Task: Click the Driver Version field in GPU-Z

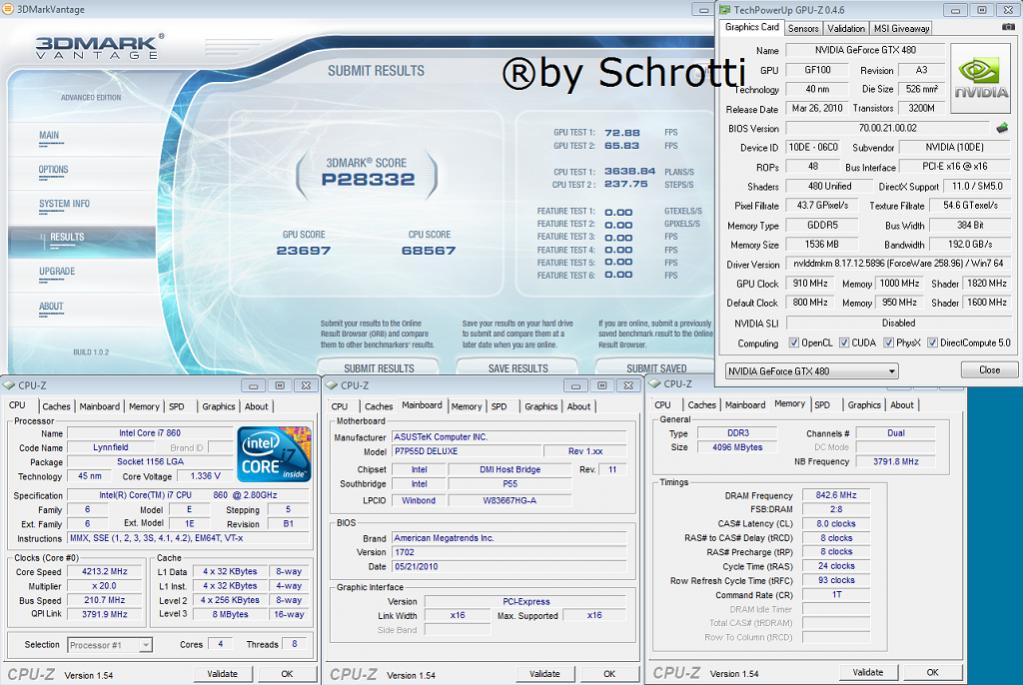Action: 899,264
